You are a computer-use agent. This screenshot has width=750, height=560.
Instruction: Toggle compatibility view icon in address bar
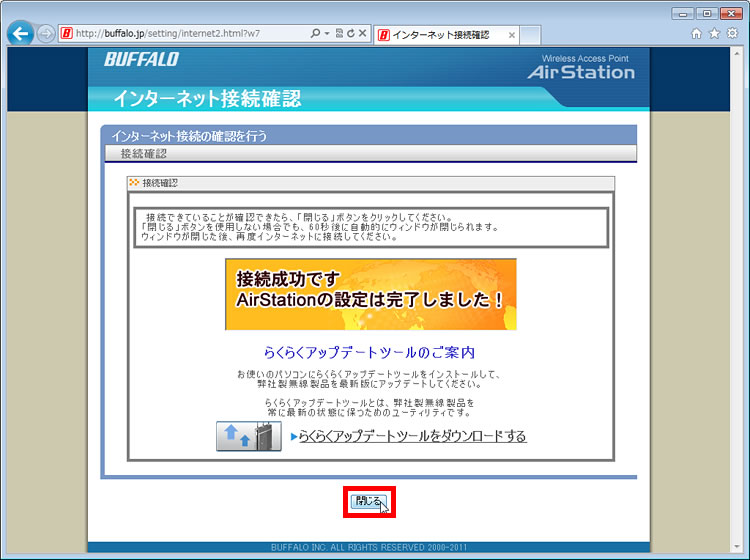[339, 33]
